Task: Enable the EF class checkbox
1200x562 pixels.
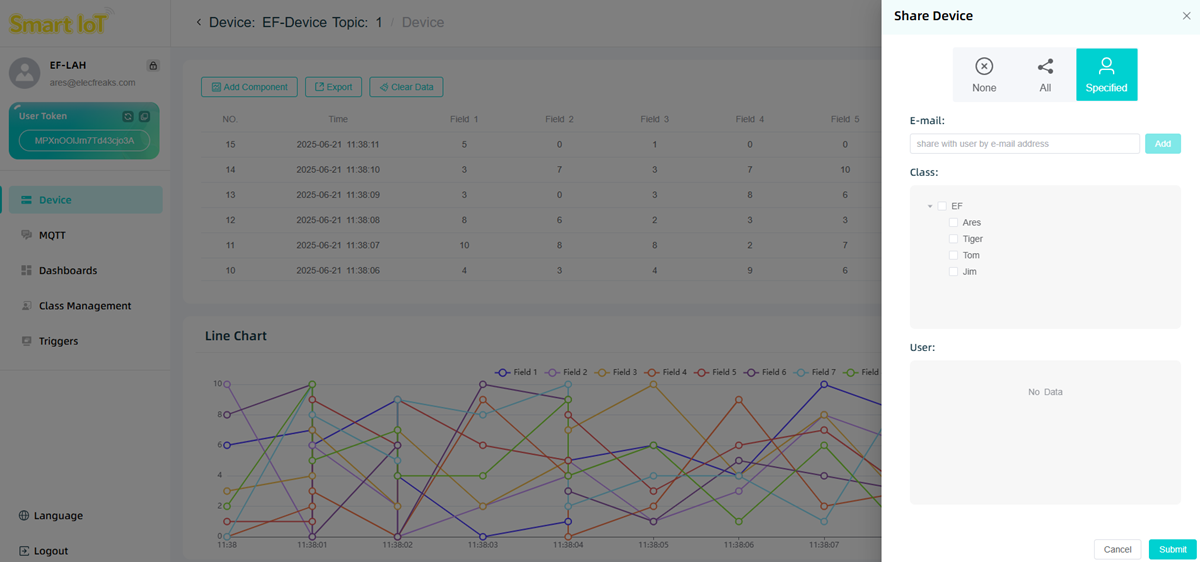Action: 942,206
